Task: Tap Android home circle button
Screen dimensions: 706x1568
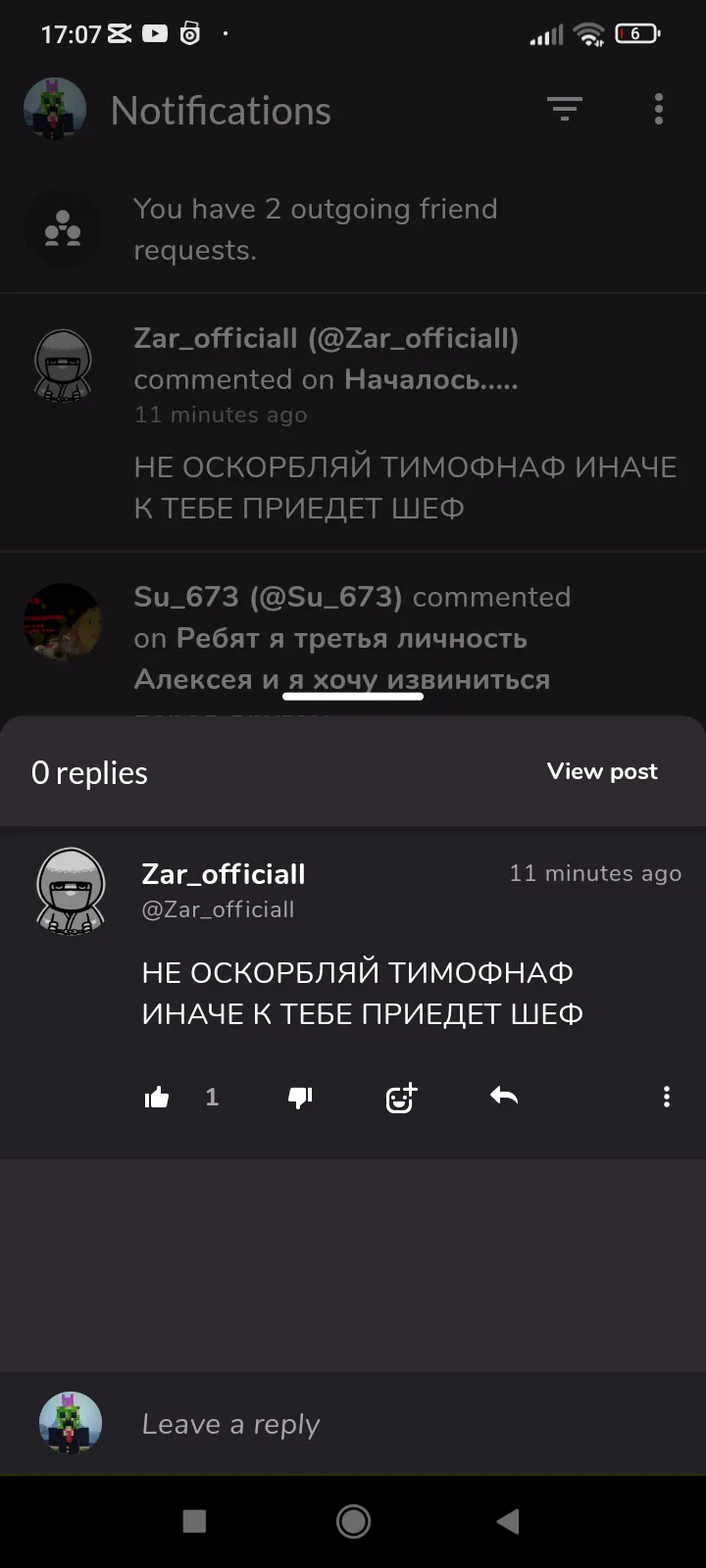Action: (353, 1521)
